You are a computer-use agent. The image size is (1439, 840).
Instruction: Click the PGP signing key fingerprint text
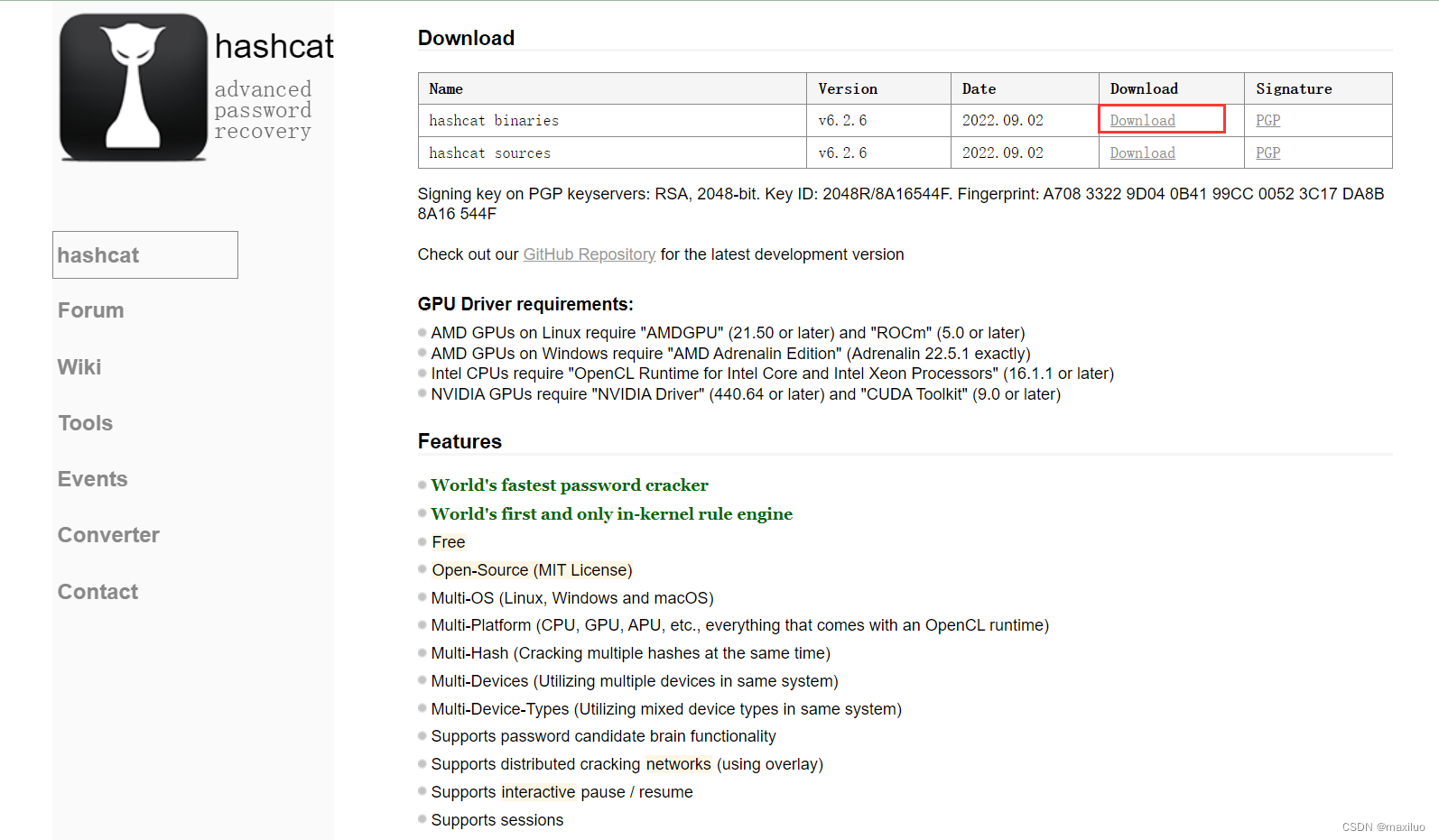(901, 204)
